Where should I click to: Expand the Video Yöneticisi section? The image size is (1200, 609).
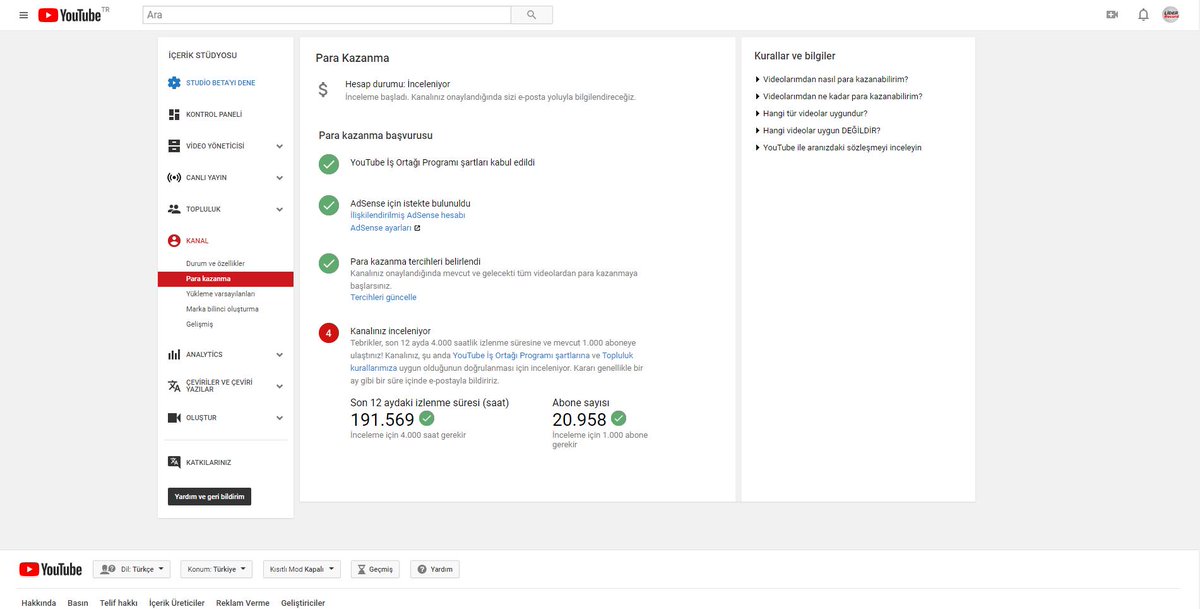click(279, 146)
